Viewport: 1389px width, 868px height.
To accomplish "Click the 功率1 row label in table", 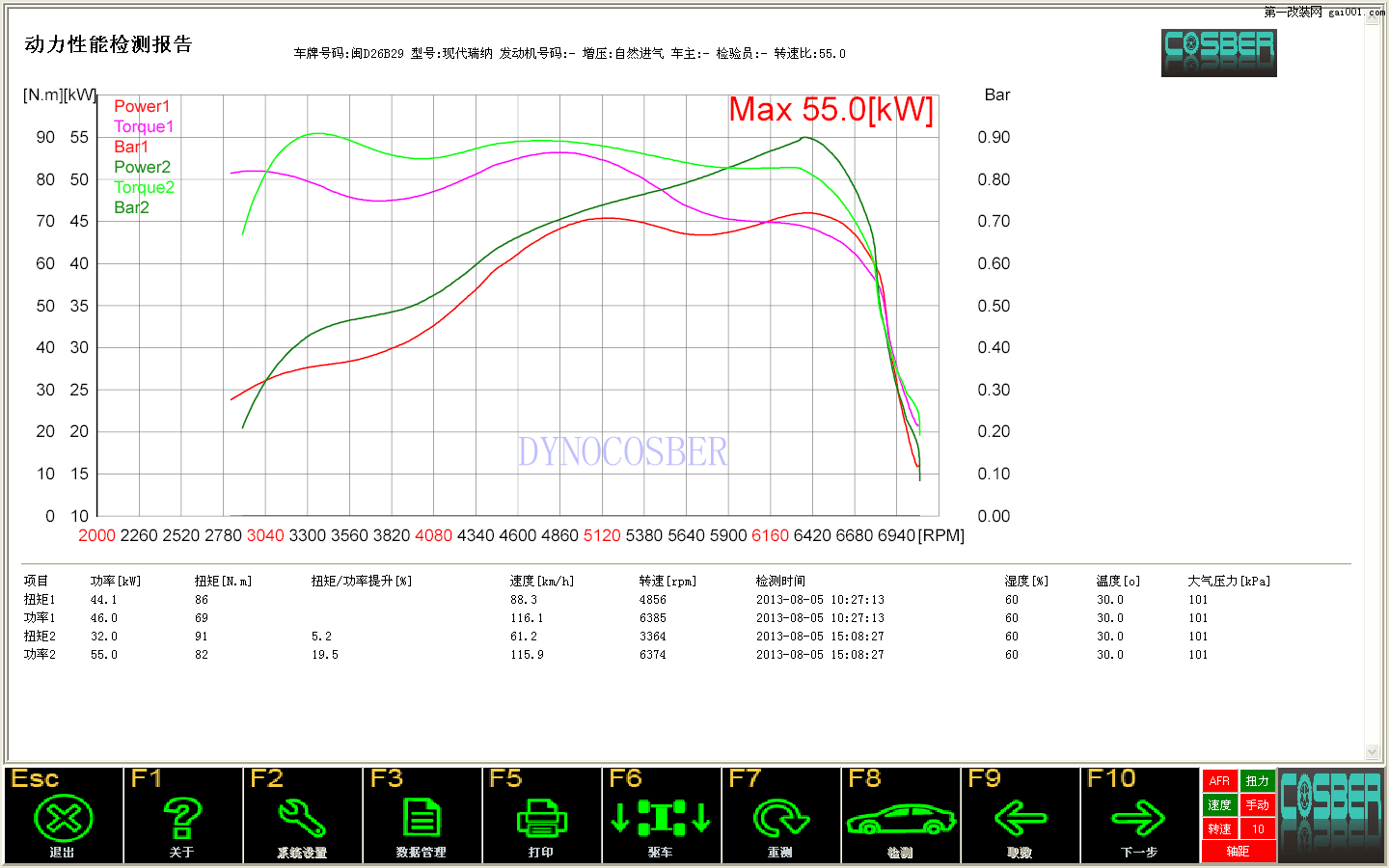I will click(x=40, y=618).
